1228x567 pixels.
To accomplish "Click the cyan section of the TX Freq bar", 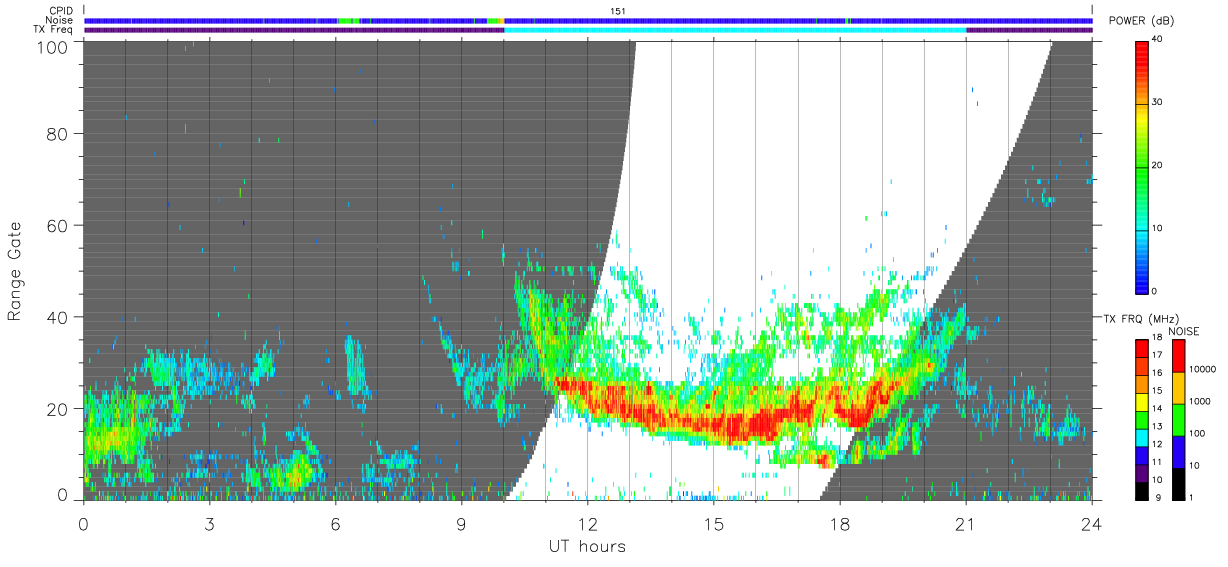I will click(735, 30).
